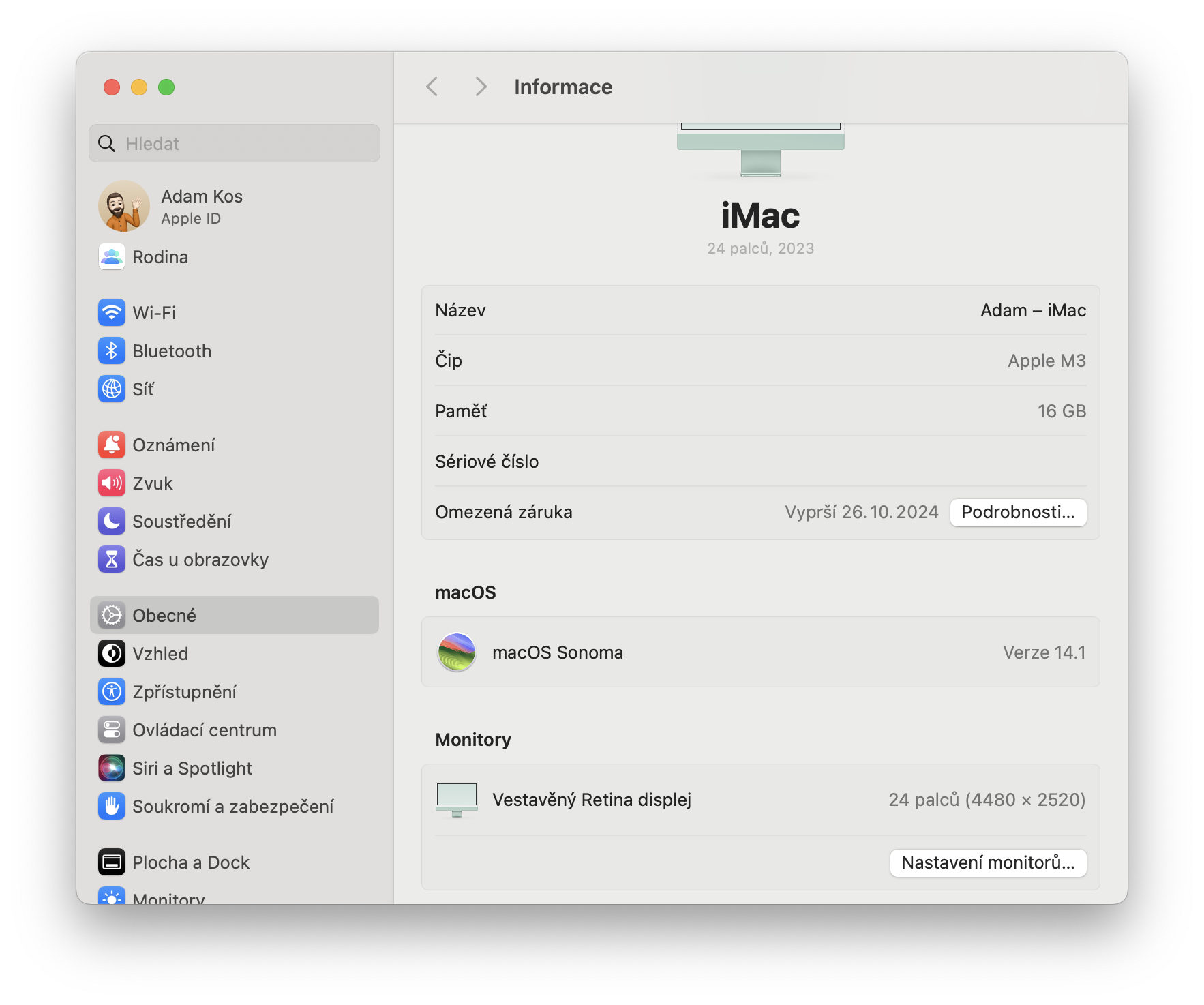Click the Ovládací centrum icon

112,730
